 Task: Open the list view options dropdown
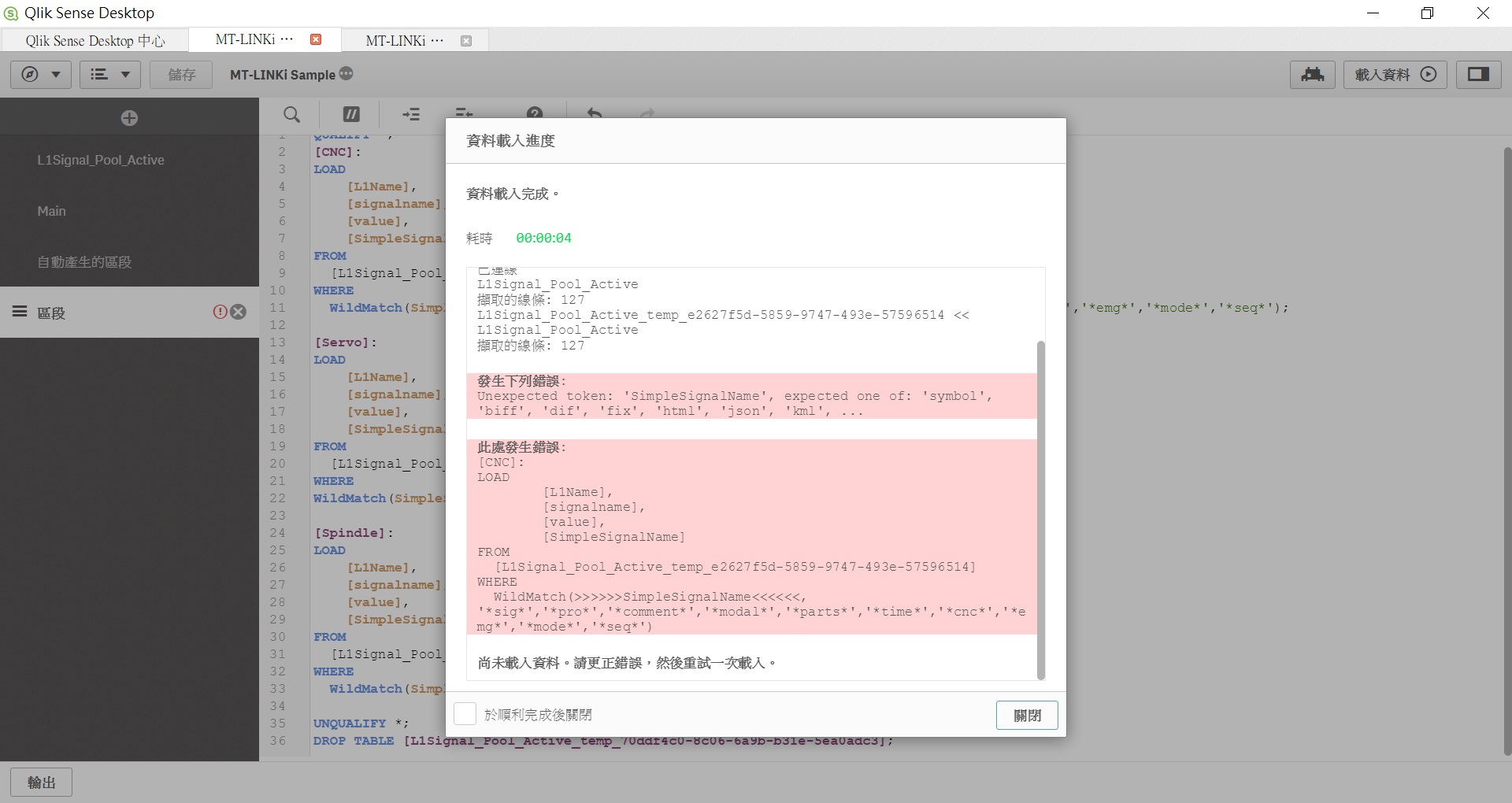[x=110, y=75]
